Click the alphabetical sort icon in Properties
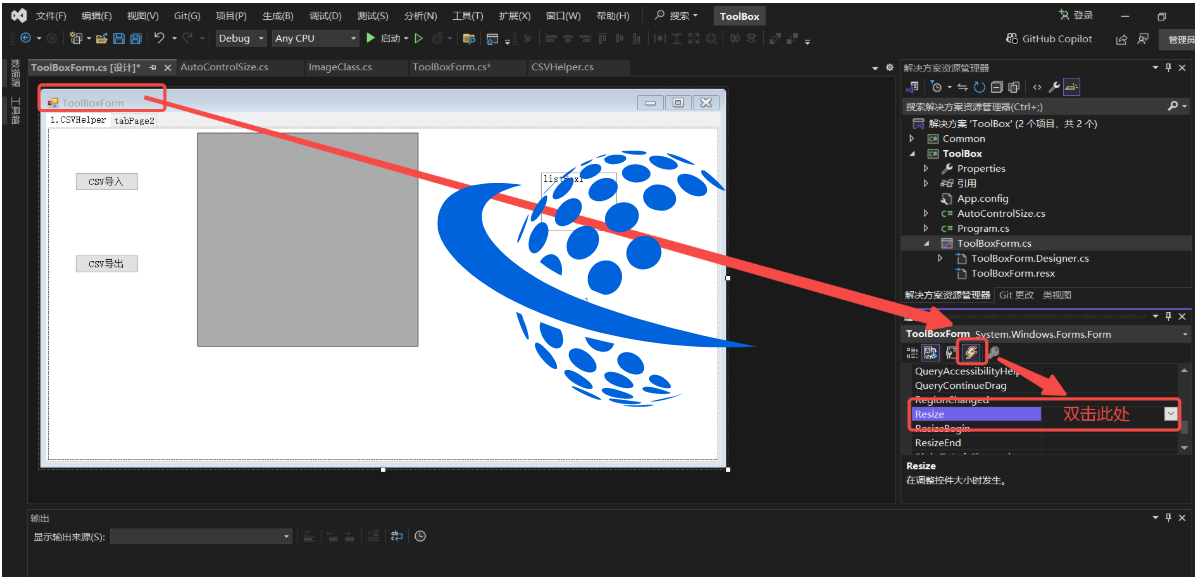The image size is (1195, 577). coord(931,352)
